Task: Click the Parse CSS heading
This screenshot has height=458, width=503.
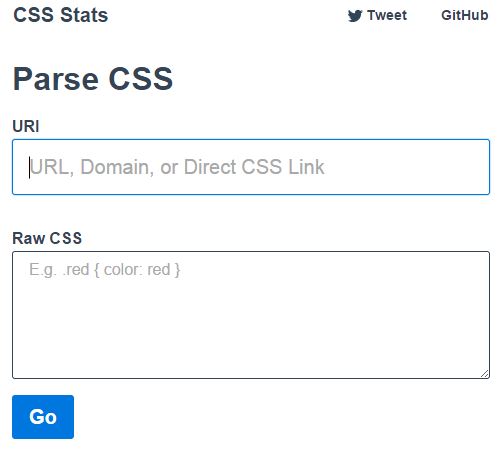Action: (x=93, y=79)
